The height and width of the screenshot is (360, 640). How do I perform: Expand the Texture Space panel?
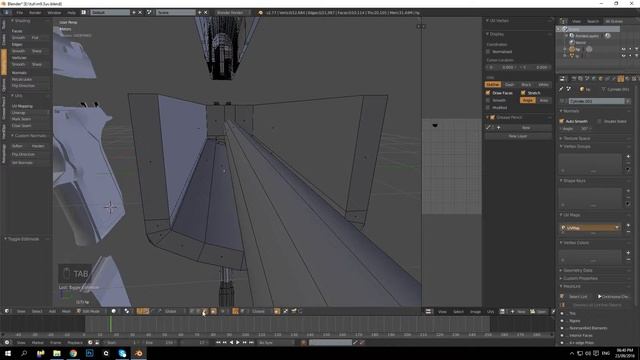[x=576, y=138]
